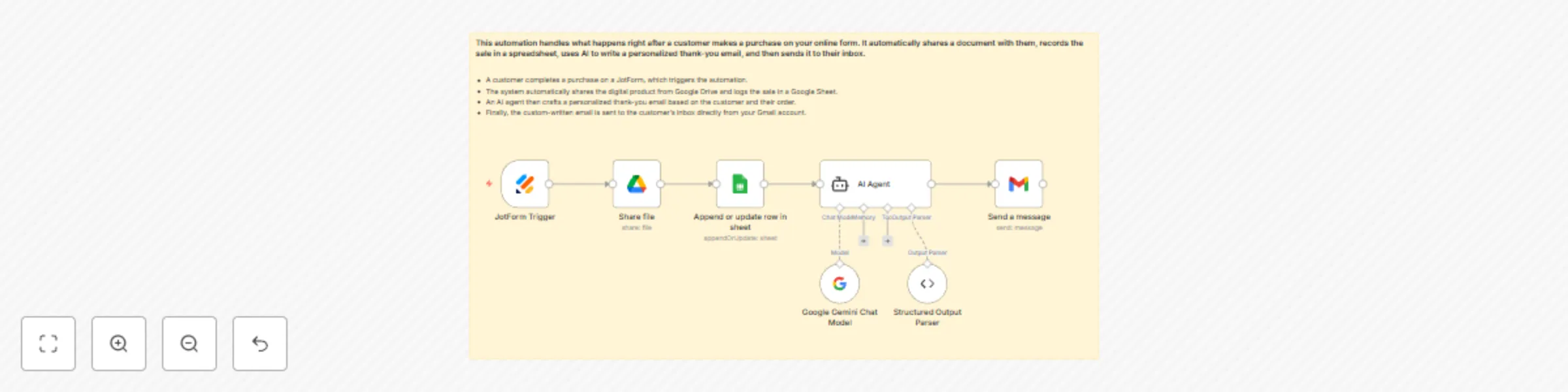This screenshot has height=392, width=1568.
Task: Click the AI Agent main output connector dot
Action: (932, 184)
